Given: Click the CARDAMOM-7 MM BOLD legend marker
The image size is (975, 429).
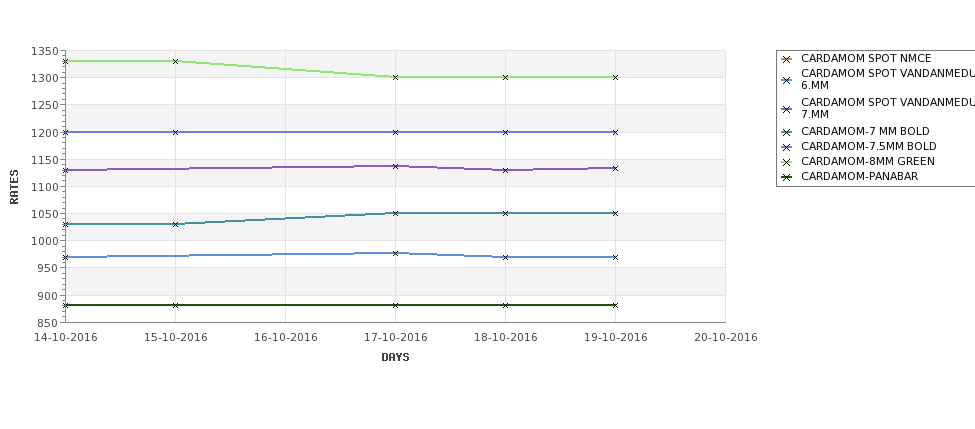Looking at the screenshot, I should click(x=787, y=132).
